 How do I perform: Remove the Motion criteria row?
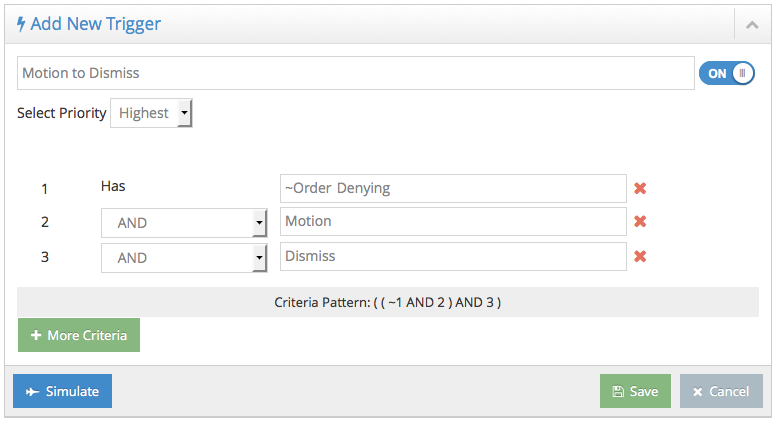point(640,222)
